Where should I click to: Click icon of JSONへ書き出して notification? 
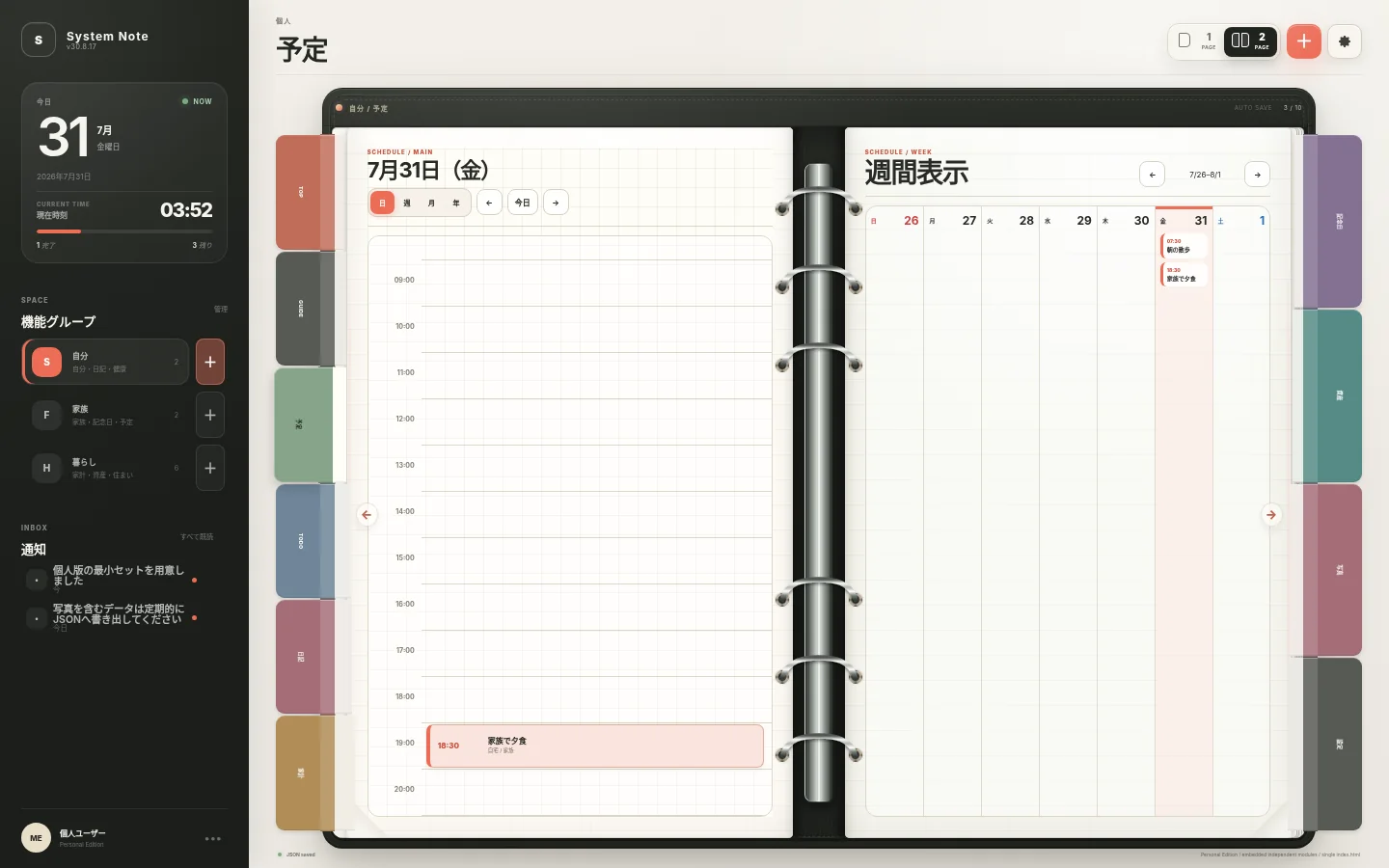click(37, 618)
